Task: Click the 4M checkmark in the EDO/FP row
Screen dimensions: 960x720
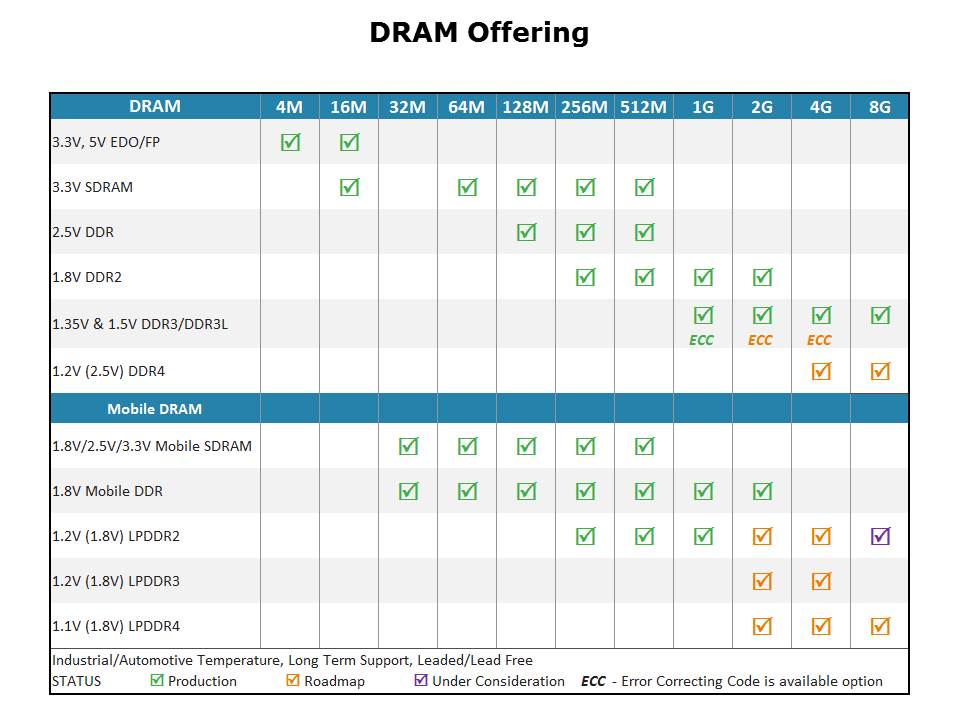Action: (290, 142)
